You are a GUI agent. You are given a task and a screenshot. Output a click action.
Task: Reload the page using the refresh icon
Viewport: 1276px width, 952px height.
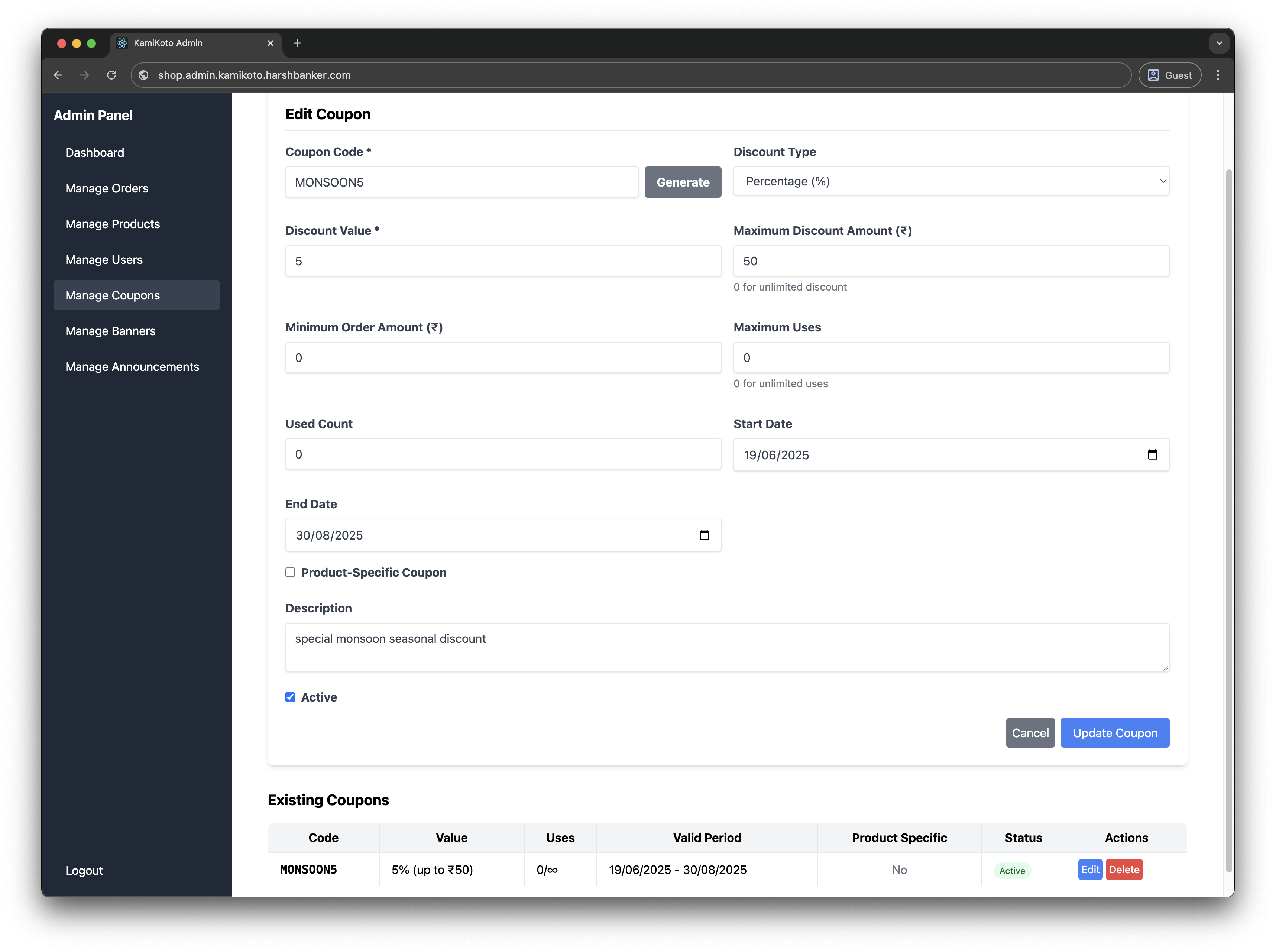(112, 75)
